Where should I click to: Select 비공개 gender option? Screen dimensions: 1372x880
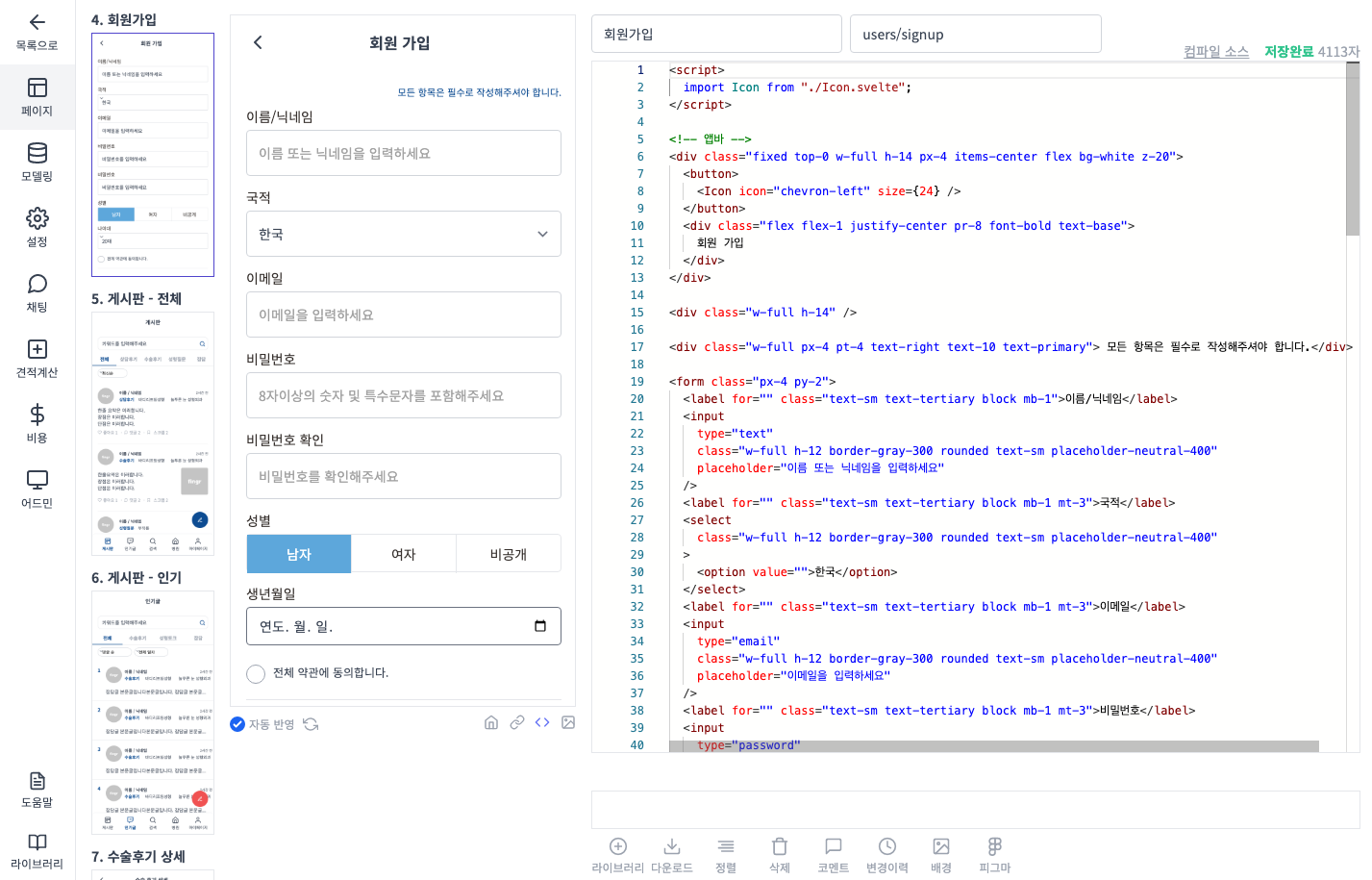[x=509, y=554]
